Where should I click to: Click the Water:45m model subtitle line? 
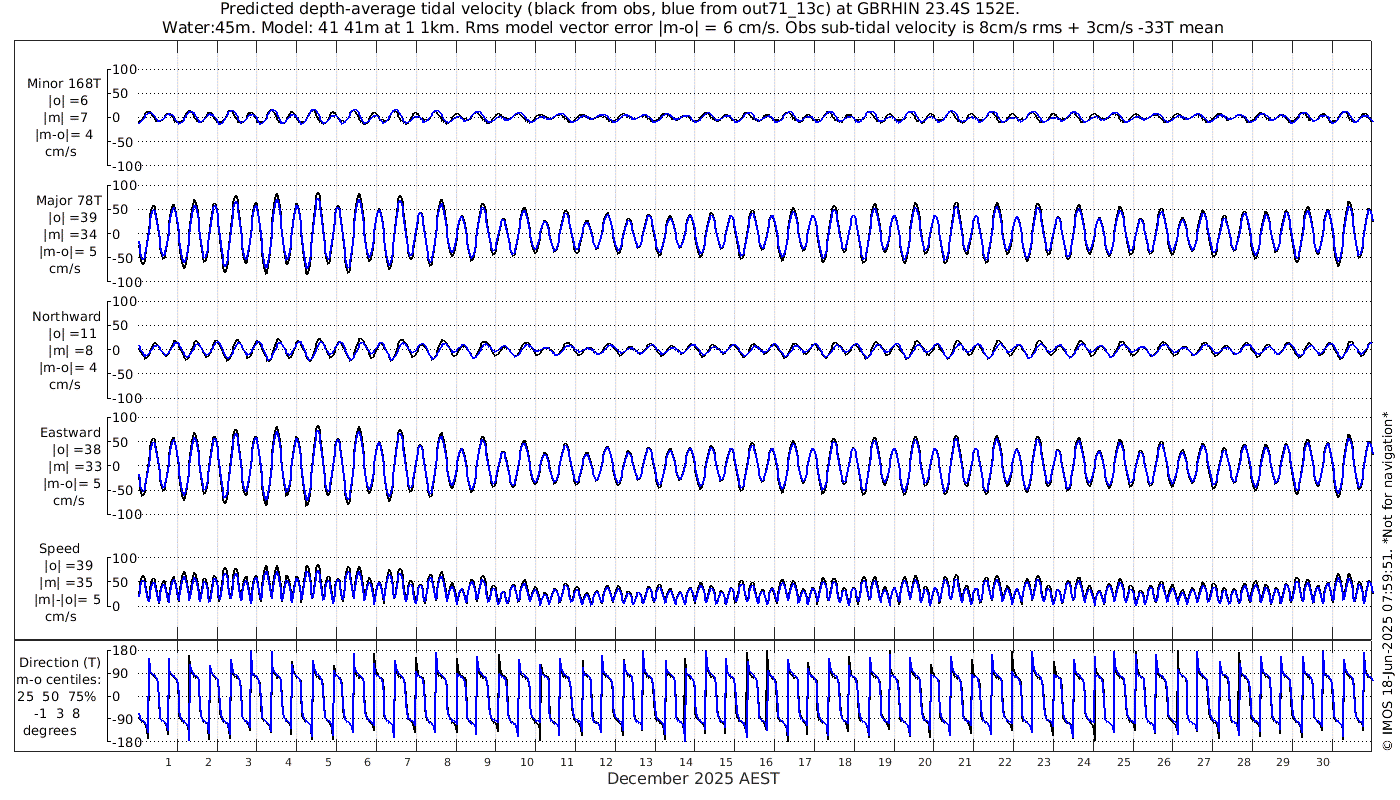pos(692,27)
